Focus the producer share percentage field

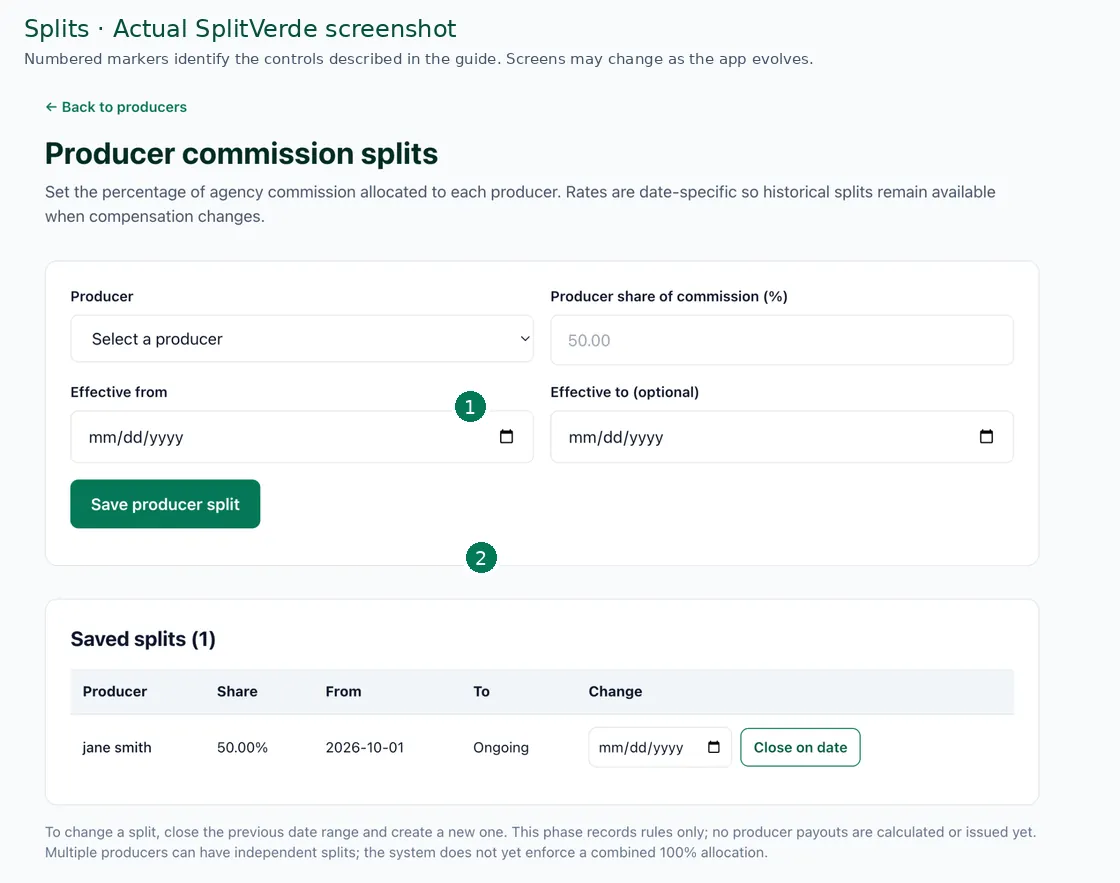(x=781, y=340)
